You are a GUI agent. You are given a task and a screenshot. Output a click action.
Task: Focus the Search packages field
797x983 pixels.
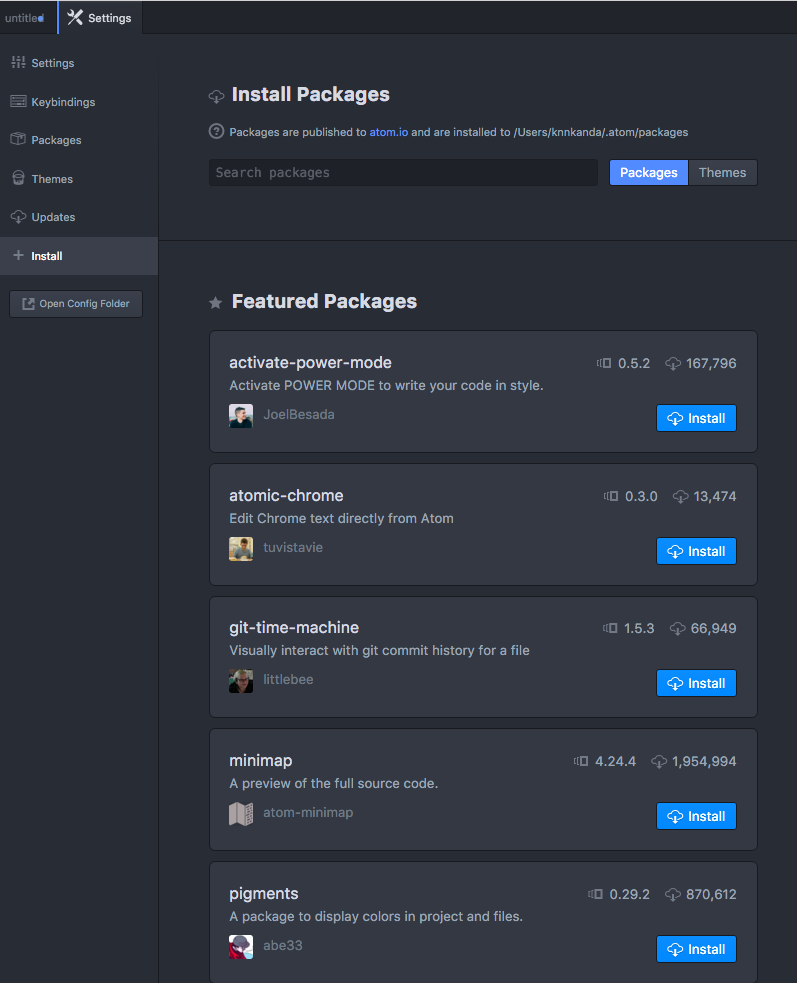click(402, 172)
